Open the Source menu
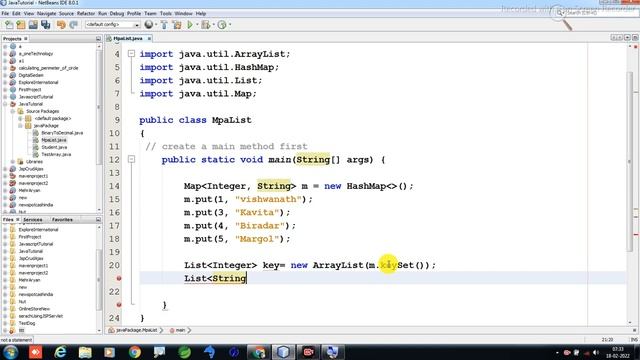 click(66, 13)
